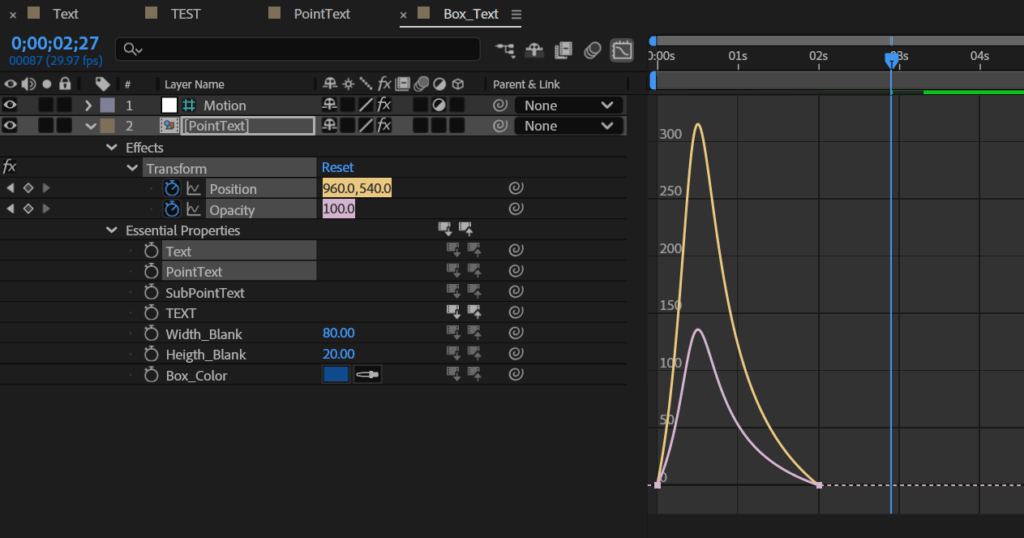Collapse the Effects group
The width and height of the screenshot is (1024, 538).
(112, 148)
